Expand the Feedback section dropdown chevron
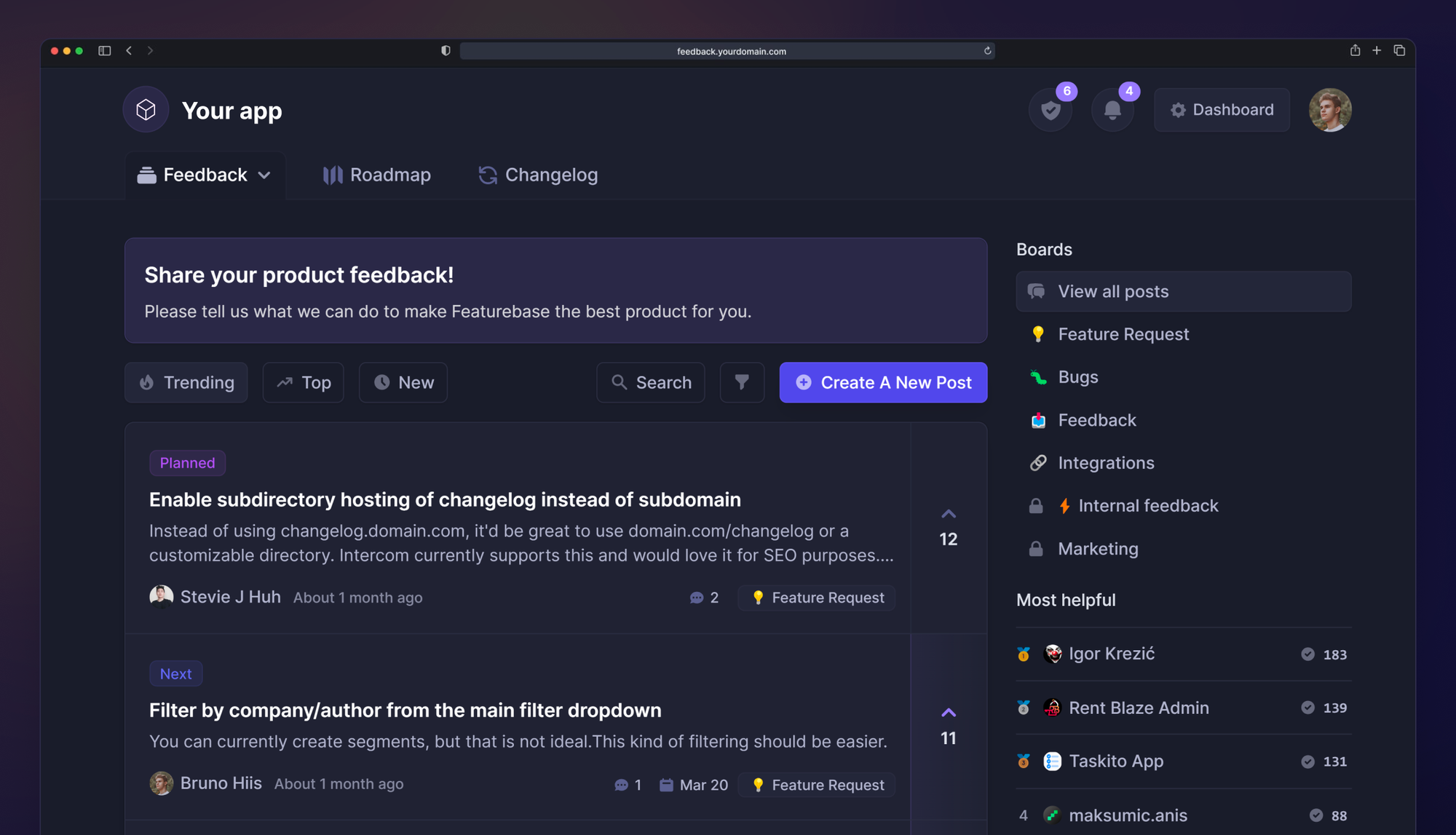The image size is (1456, 835). pyautogui.click(x=264, y=175)
